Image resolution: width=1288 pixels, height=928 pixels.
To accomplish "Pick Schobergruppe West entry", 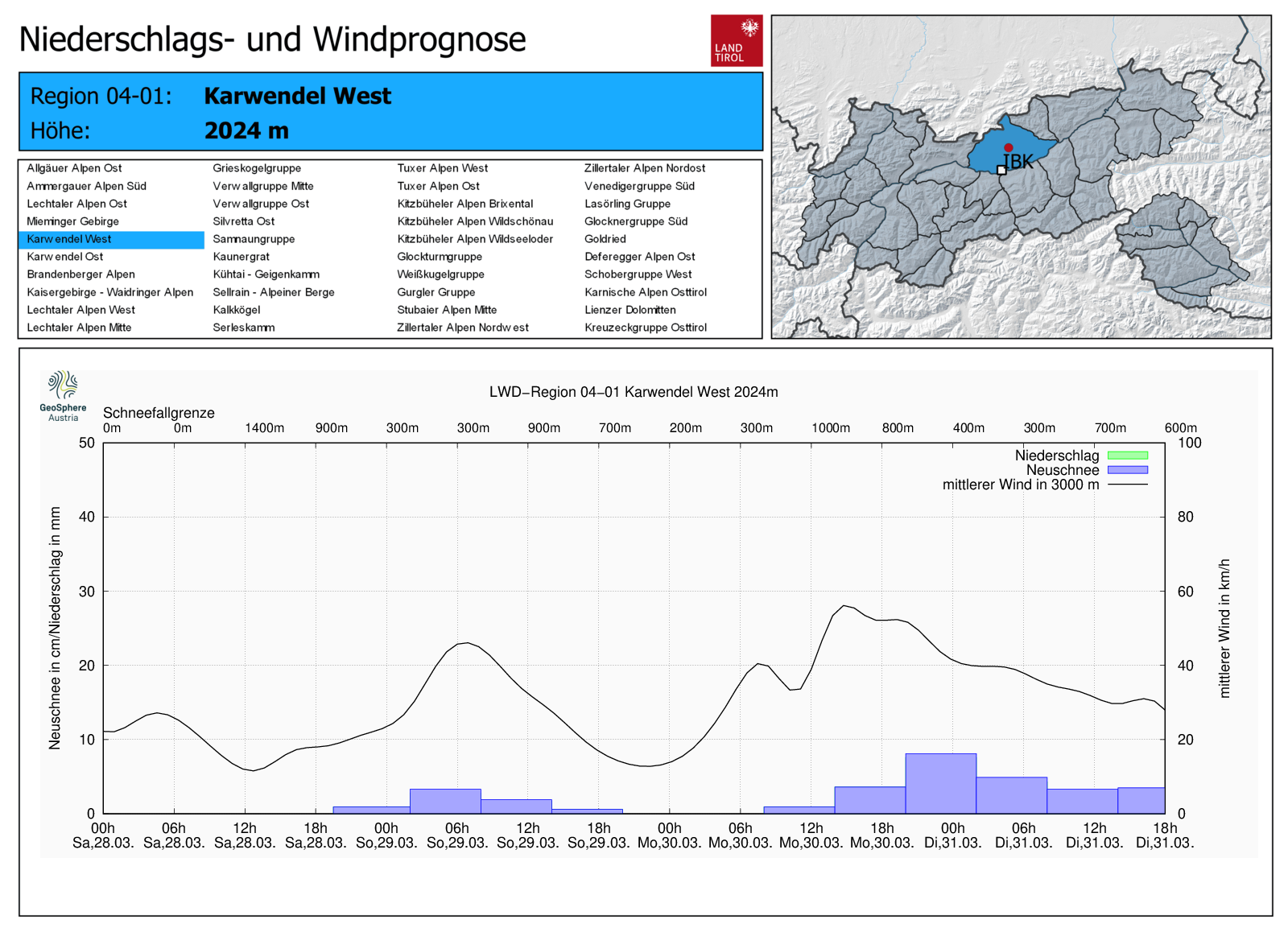I will 638,274.
